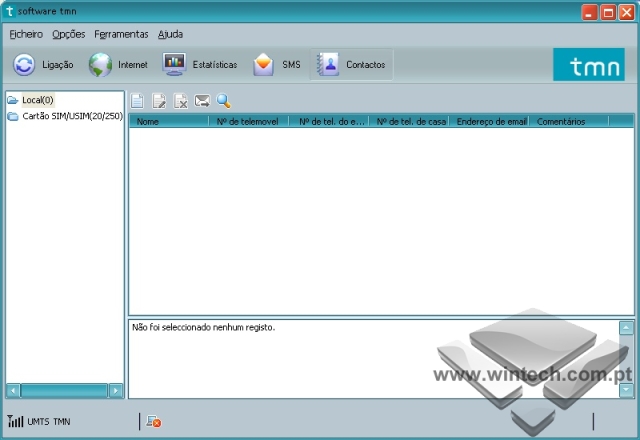The width and height of the screenshot is (640, 440).
Task: Click the send message envelope icon
Action: tap(202, 100)
